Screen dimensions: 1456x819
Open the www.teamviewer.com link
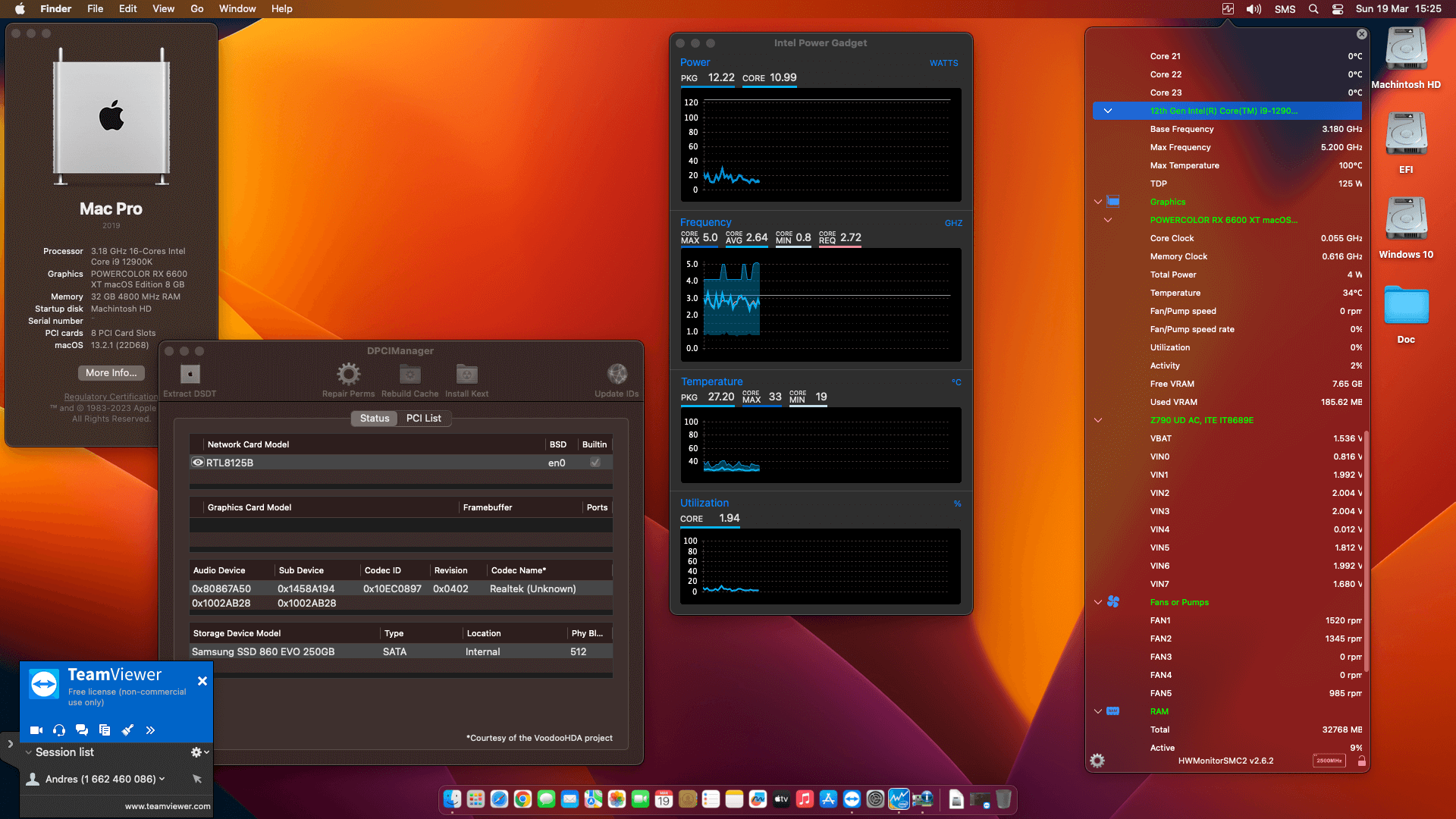pos(167,806)
